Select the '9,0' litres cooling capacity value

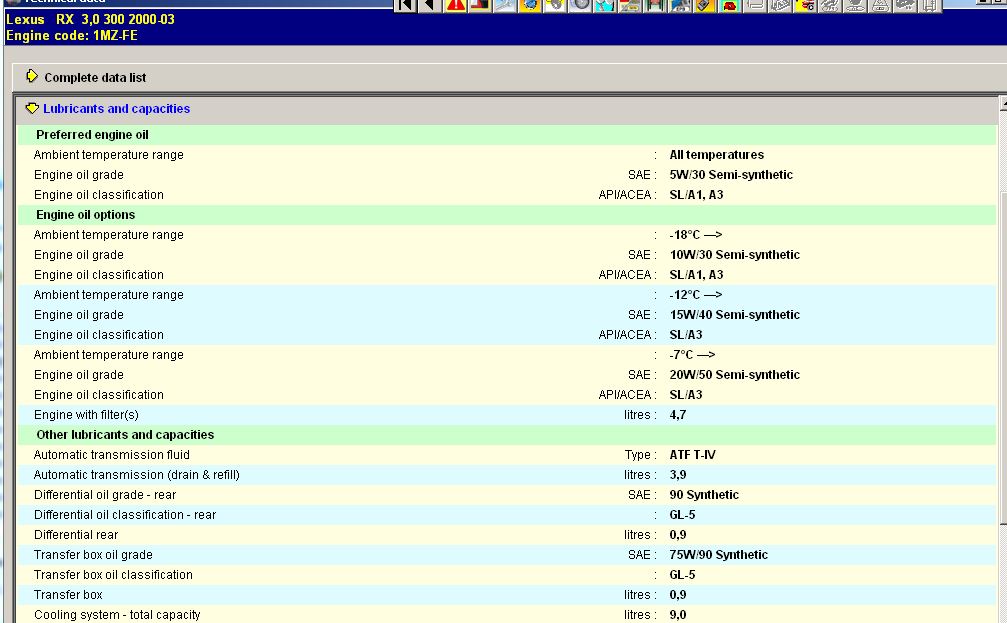click(678, 615)
